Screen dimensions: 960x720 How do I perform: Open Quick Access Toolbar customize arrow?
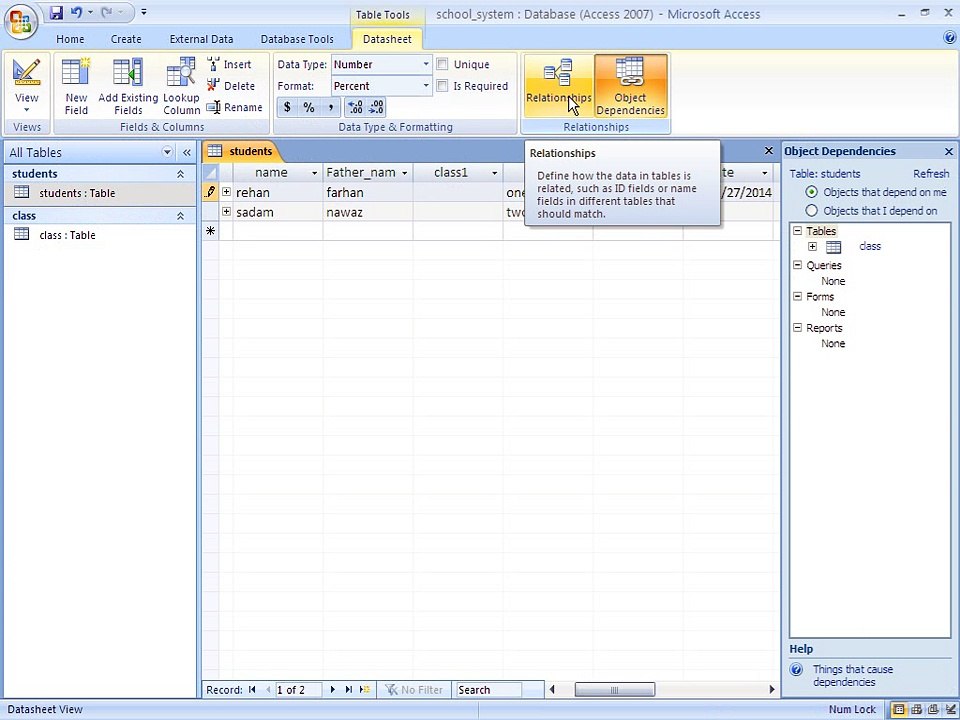pos(143,12)
